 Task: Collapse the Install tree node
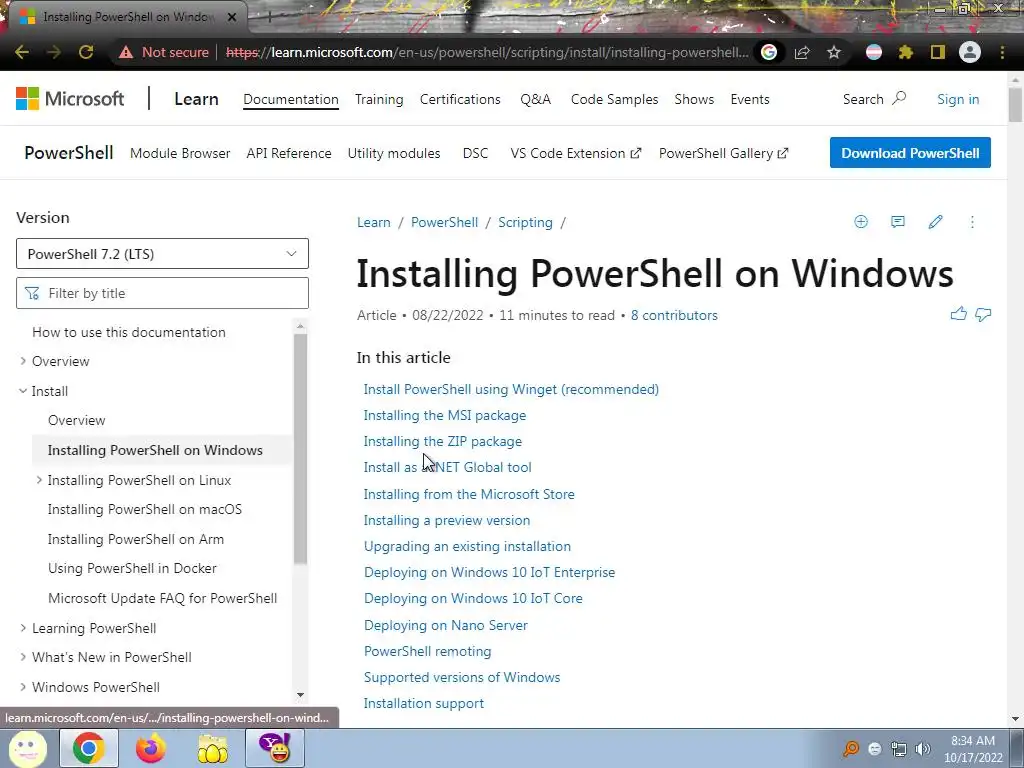(x=23, y=391)
